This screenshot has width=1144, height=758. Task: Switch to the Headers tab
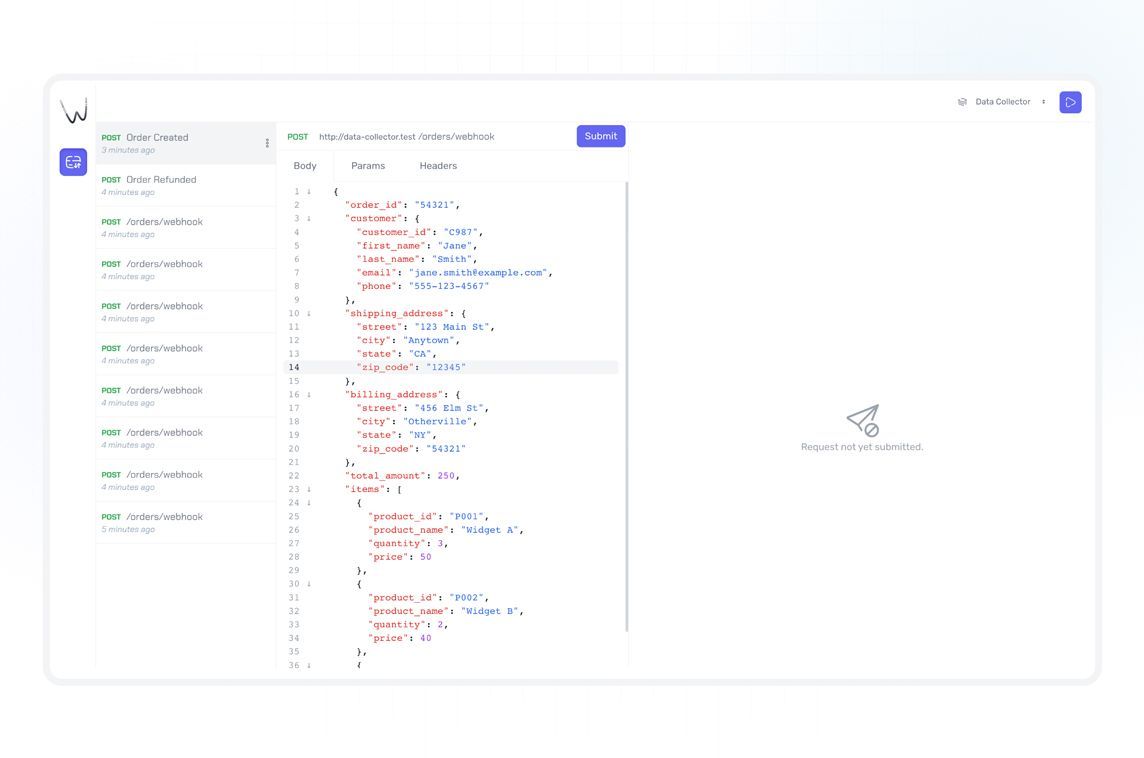[438, 166]
